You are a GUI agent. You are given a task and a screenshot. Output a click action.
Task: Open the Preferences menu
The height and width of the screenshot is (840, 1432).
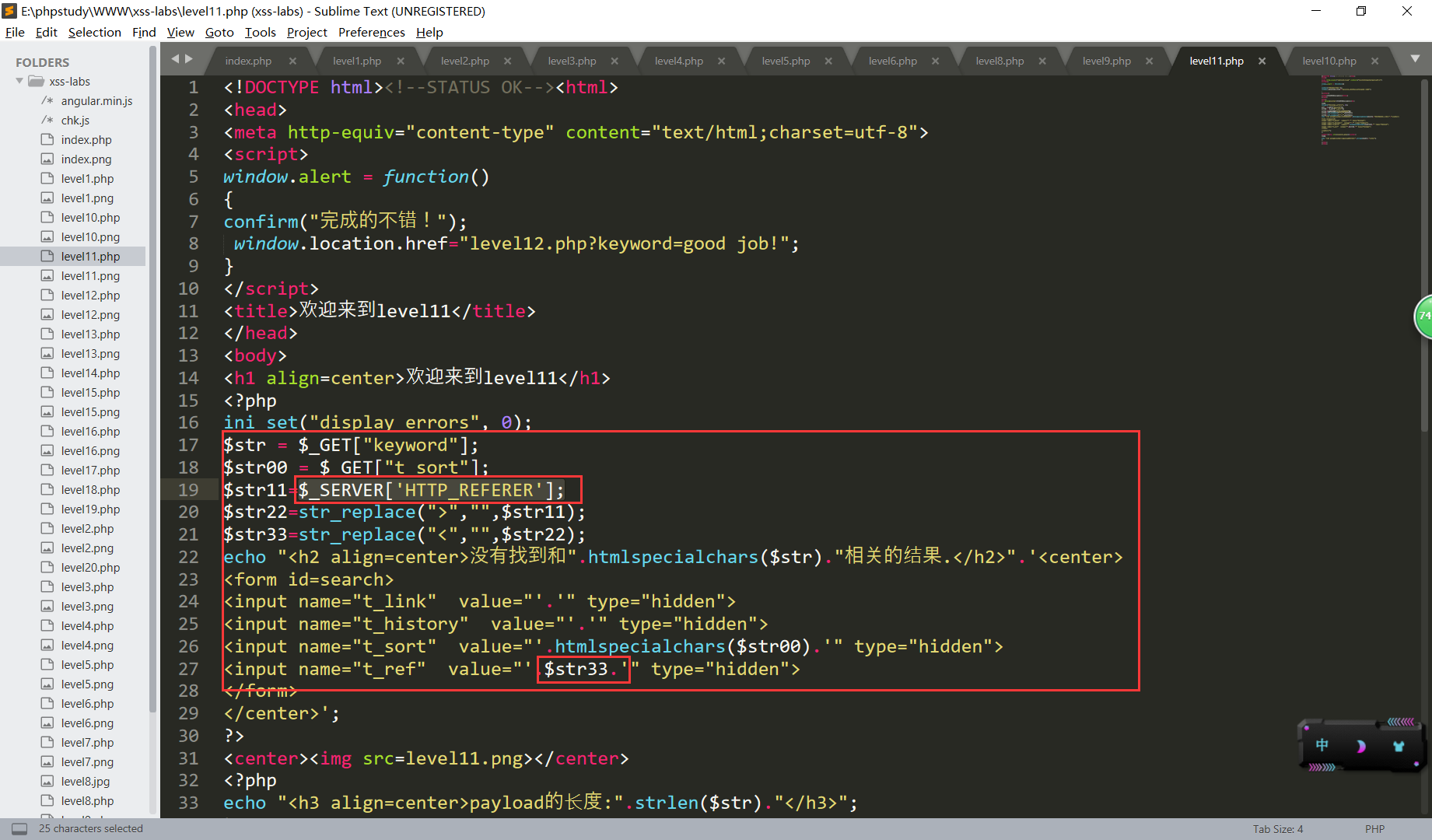click(x=372, y=32)
